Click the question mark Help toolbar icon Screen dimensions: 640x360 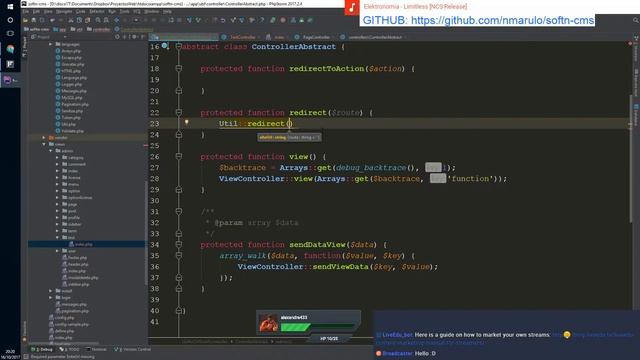pos(262,20)
